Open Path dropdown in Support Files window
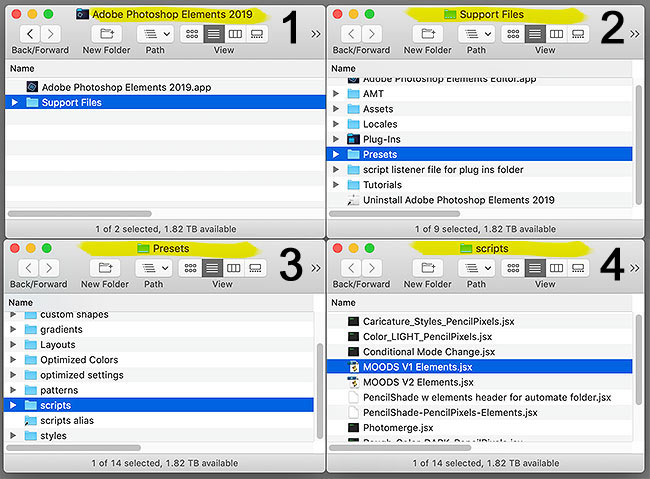This screenshot has height=479, width=650. pos(476,34)
